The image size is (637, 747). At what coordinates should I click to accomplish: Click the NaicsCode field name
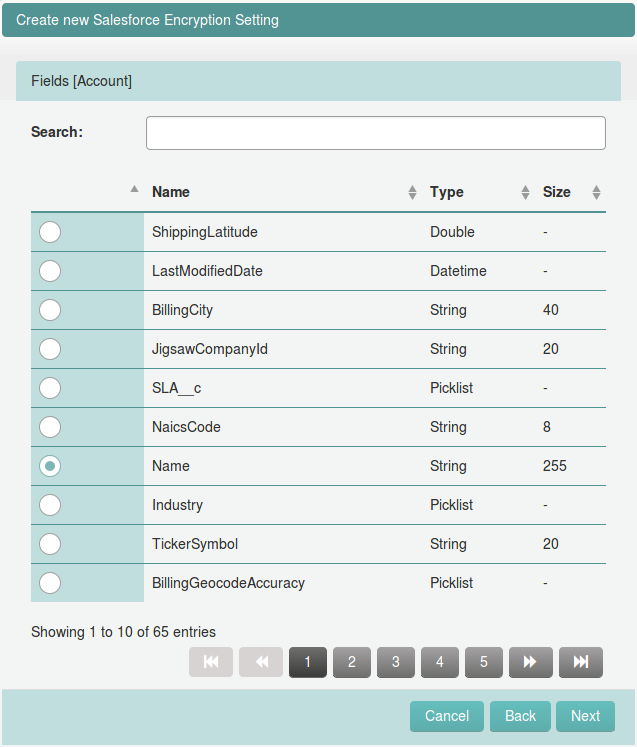tap(186, 427)
